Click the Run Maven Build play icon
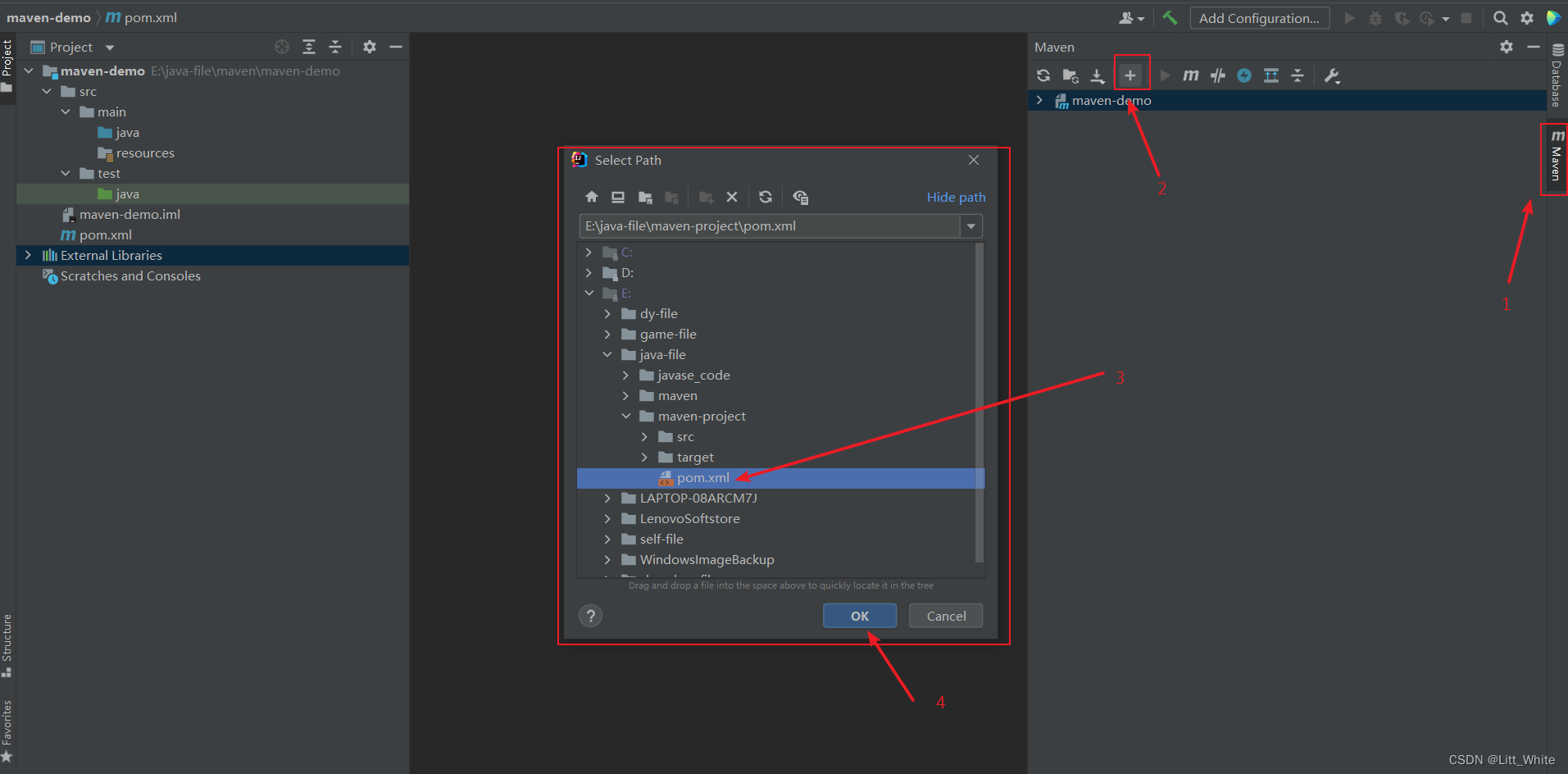This screenshot has width=1568, height=774. (1165, 75)
